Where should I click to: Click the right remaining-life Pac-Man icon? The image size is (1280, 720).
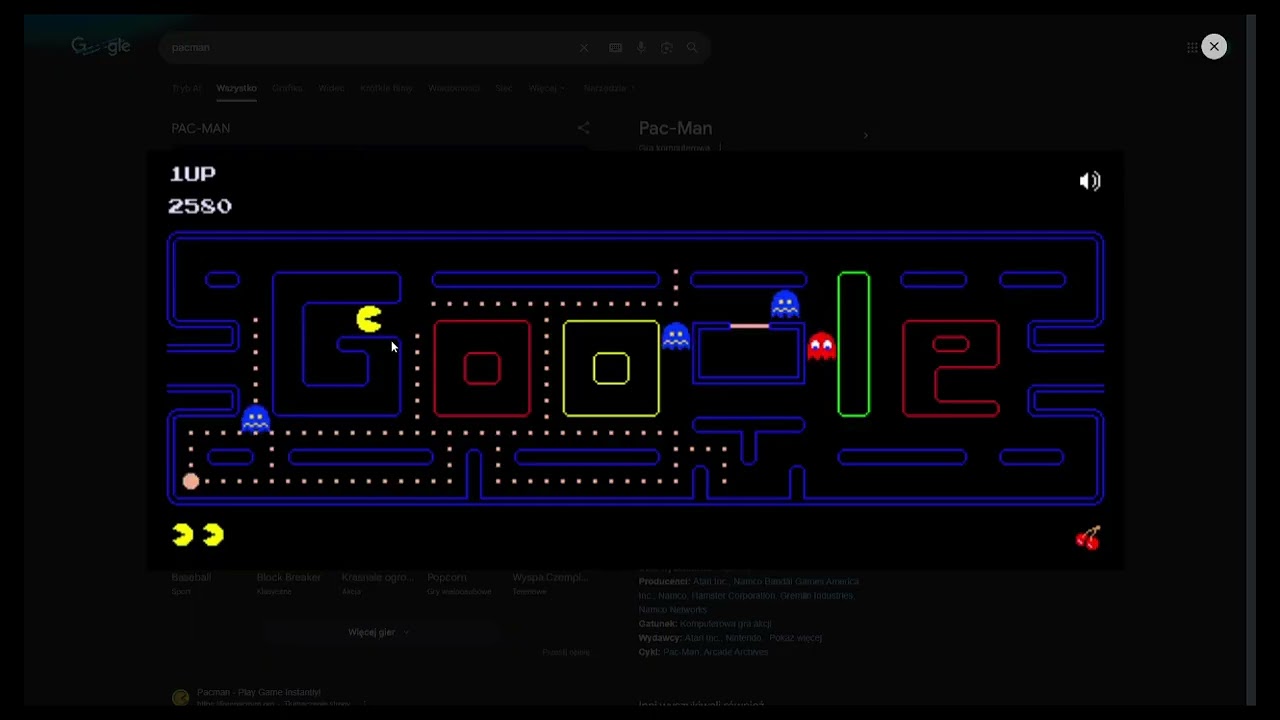coord(213,535)
